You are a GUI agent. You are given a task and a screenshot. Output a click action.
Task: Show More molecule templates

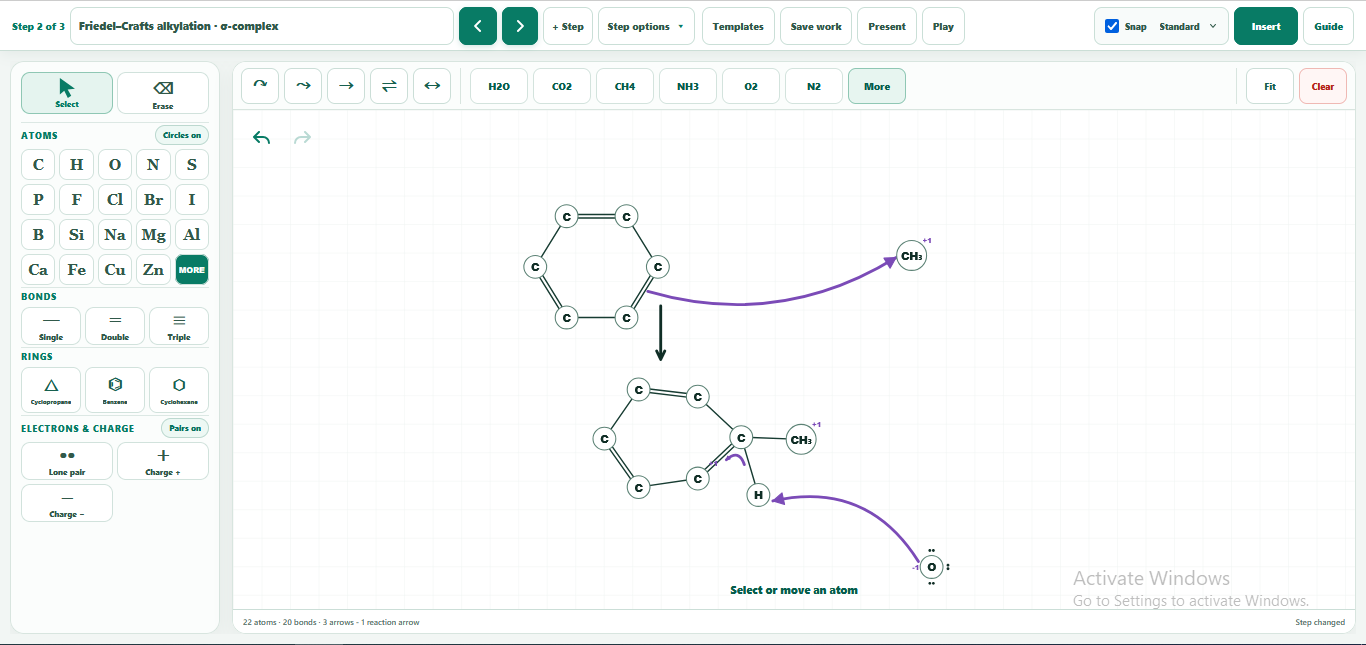[877, 86]
